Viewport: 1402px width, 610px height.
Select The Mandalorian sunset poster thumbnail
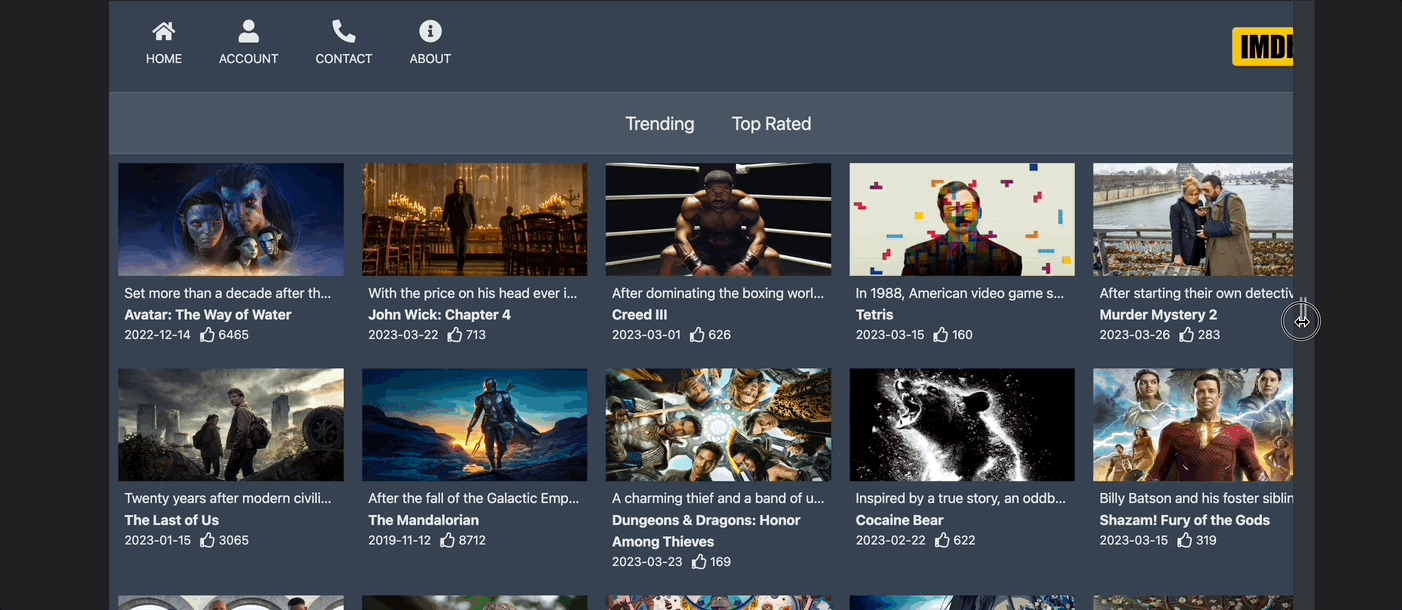click(x=475, y=425)
